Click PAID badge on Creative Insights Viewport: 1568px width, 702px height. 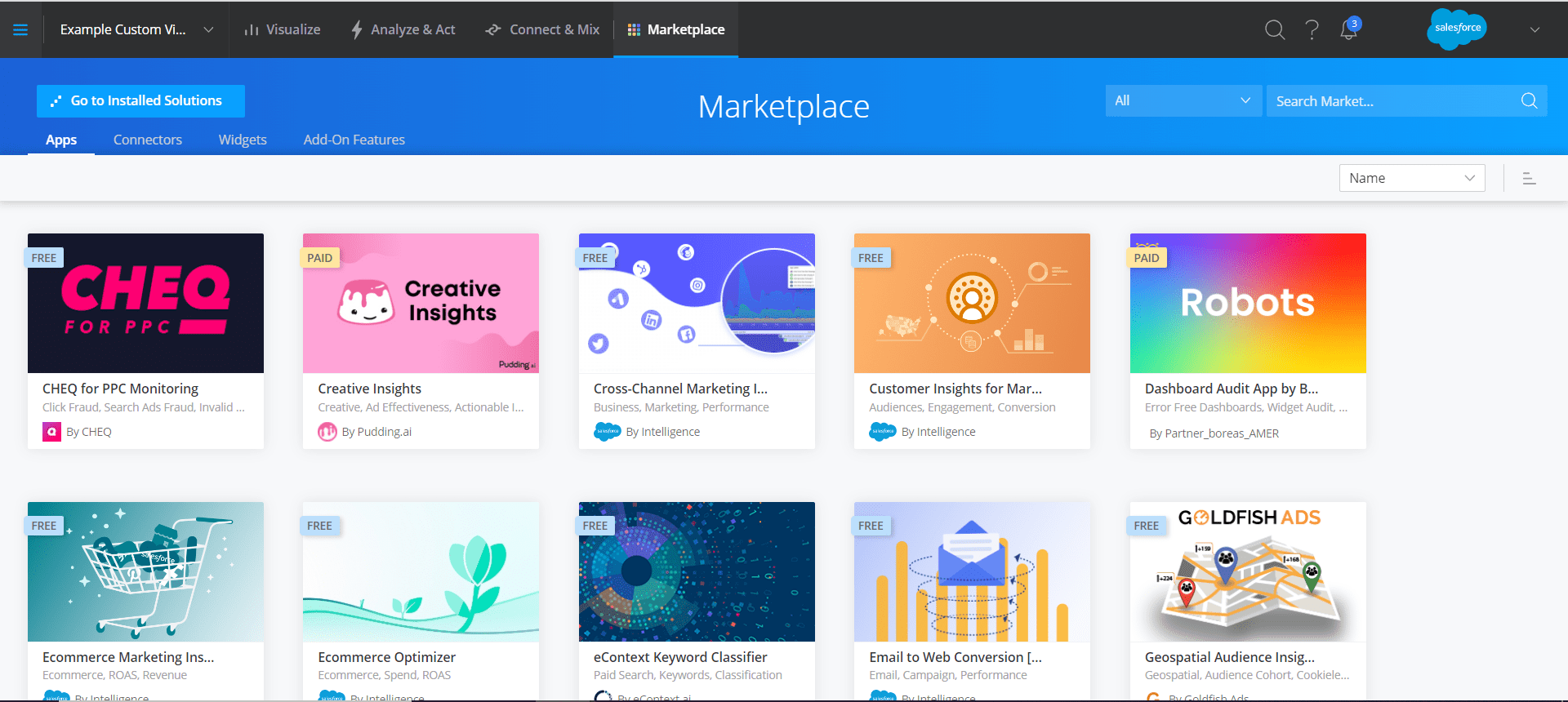point(319,258)
